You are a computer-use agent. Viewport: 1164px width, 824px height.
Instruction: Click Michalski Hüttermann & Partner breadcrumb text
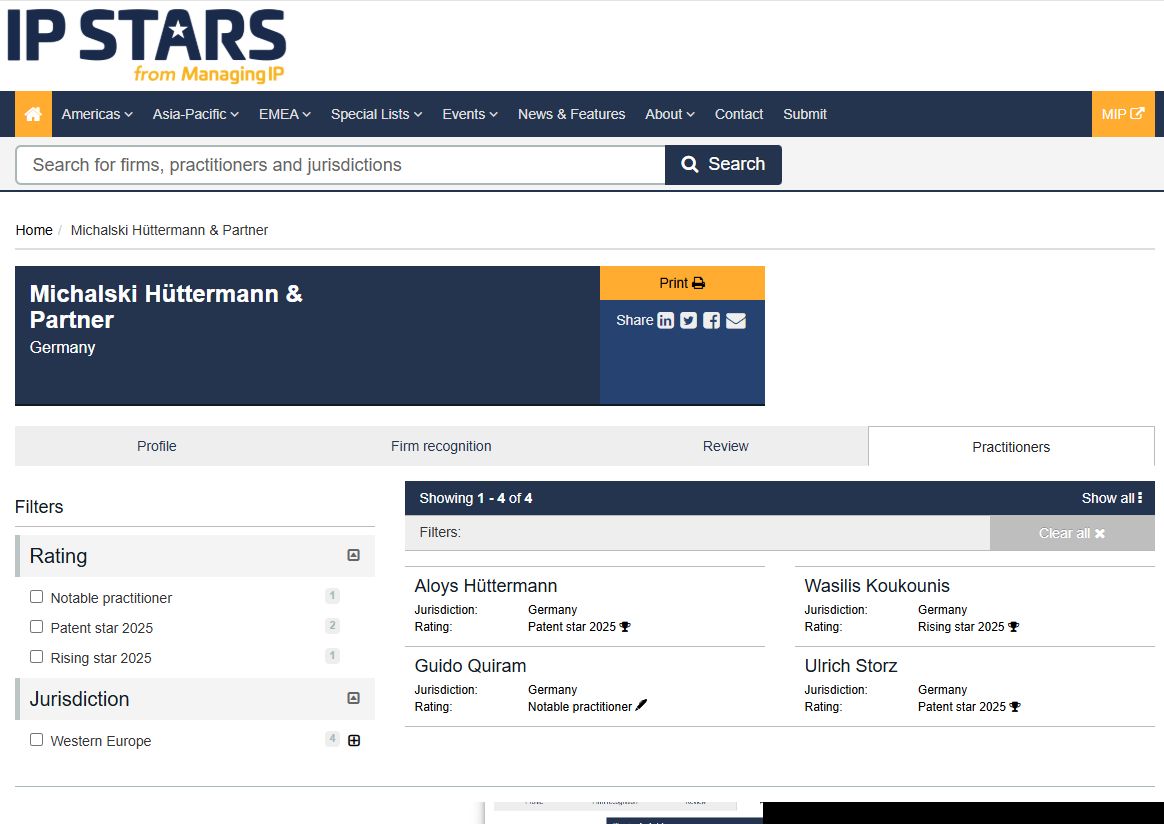click(169, 230)
